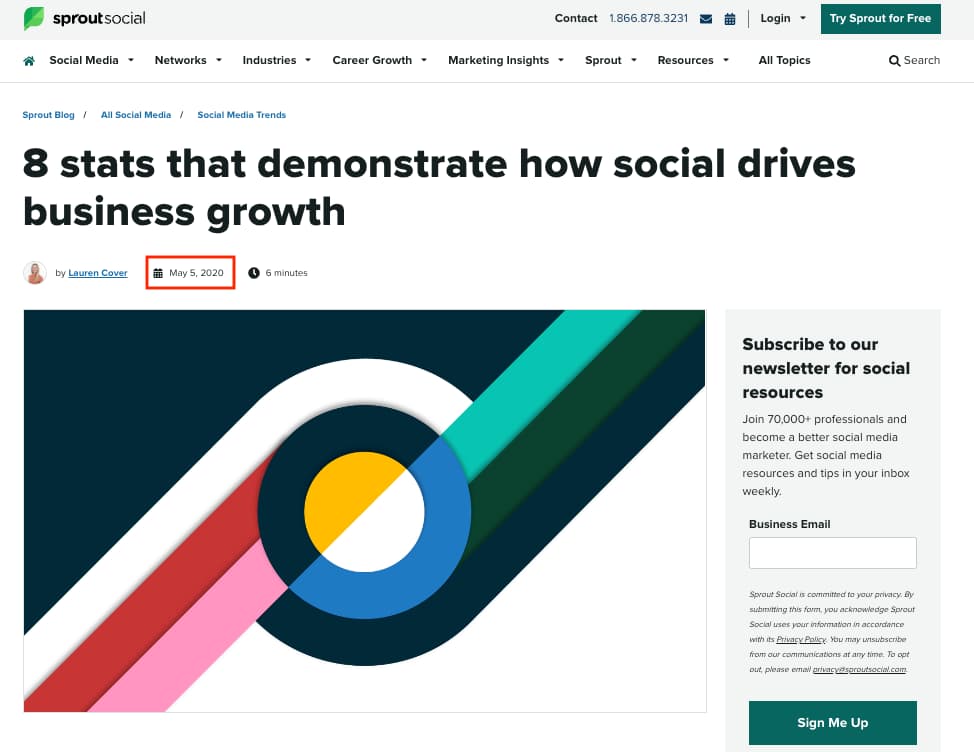Click the Sprout Social leaf logo
Viewport: 974px width, 752px height.
pos(34,18)
